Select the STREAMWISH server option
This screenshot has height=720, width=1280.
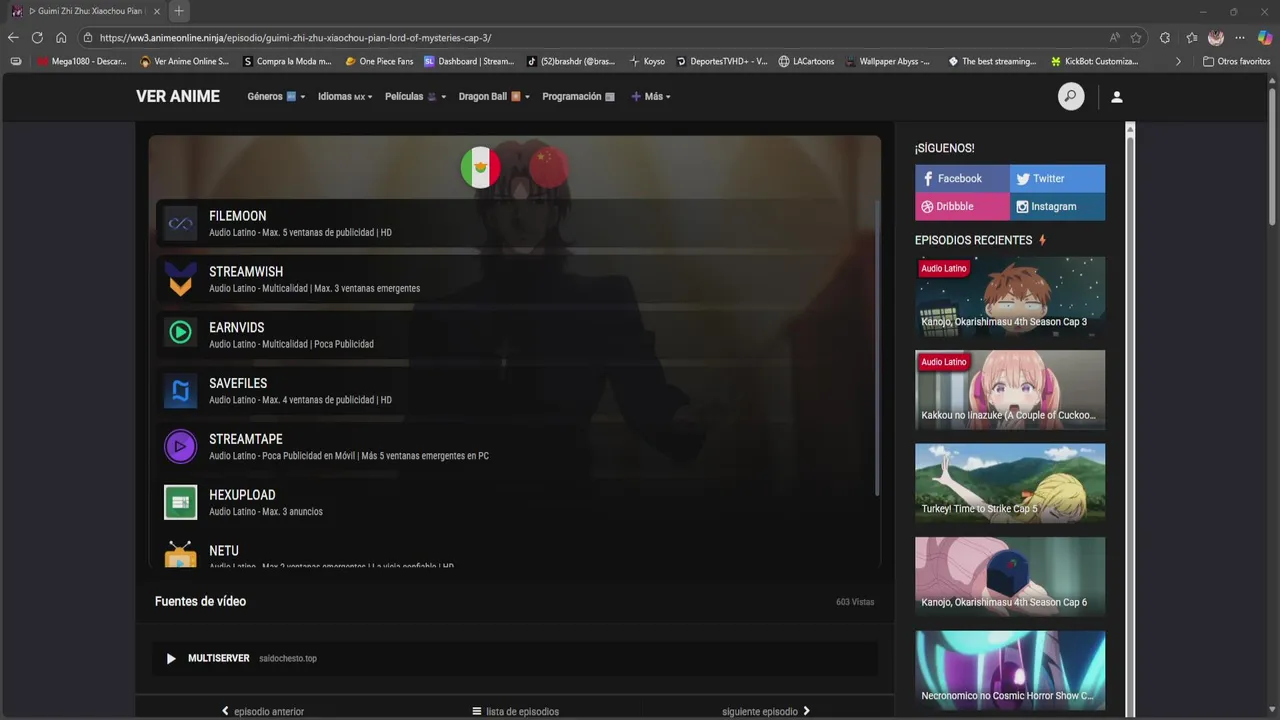514,280
